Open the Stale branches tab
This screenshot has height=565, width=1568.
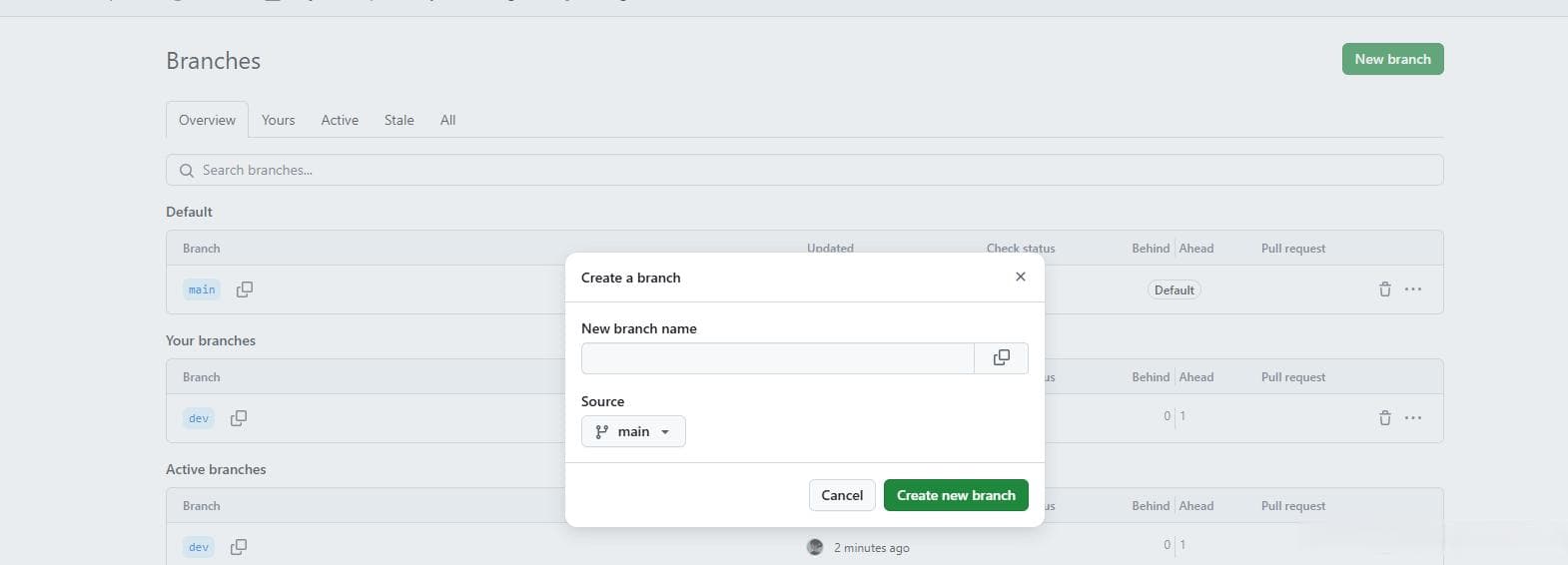click(x=398, y=120)
